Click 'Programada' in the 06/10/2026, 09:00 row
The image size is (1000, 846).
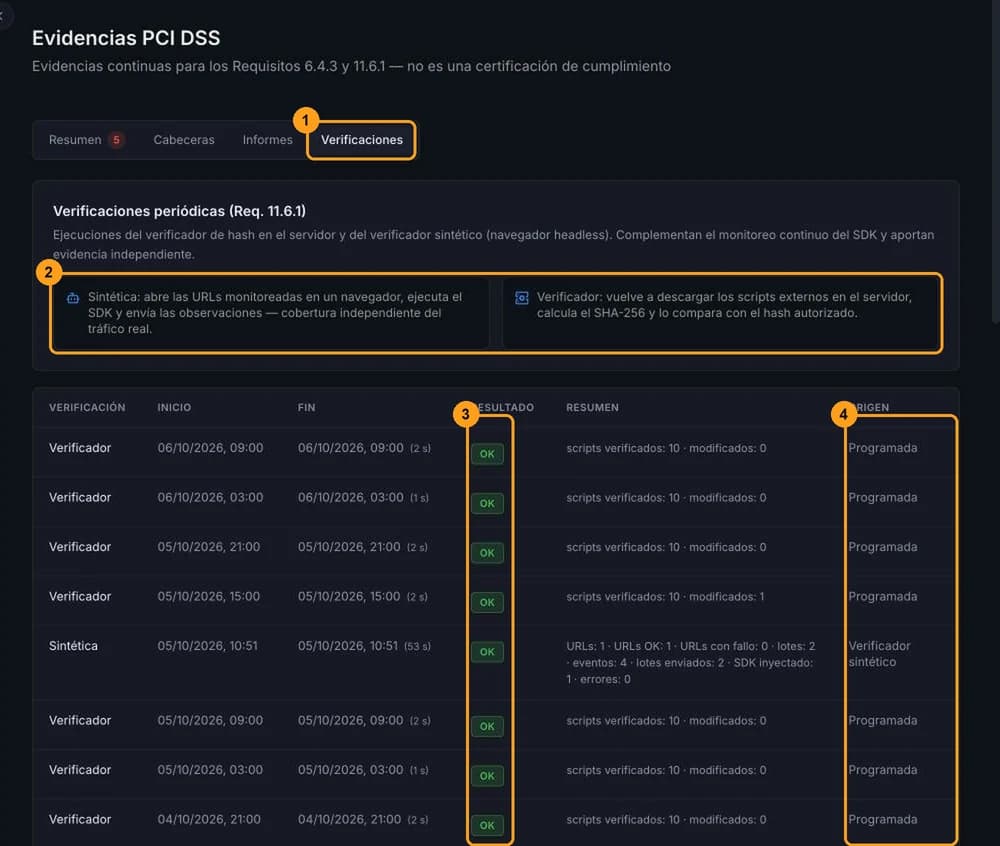[883, 448]
